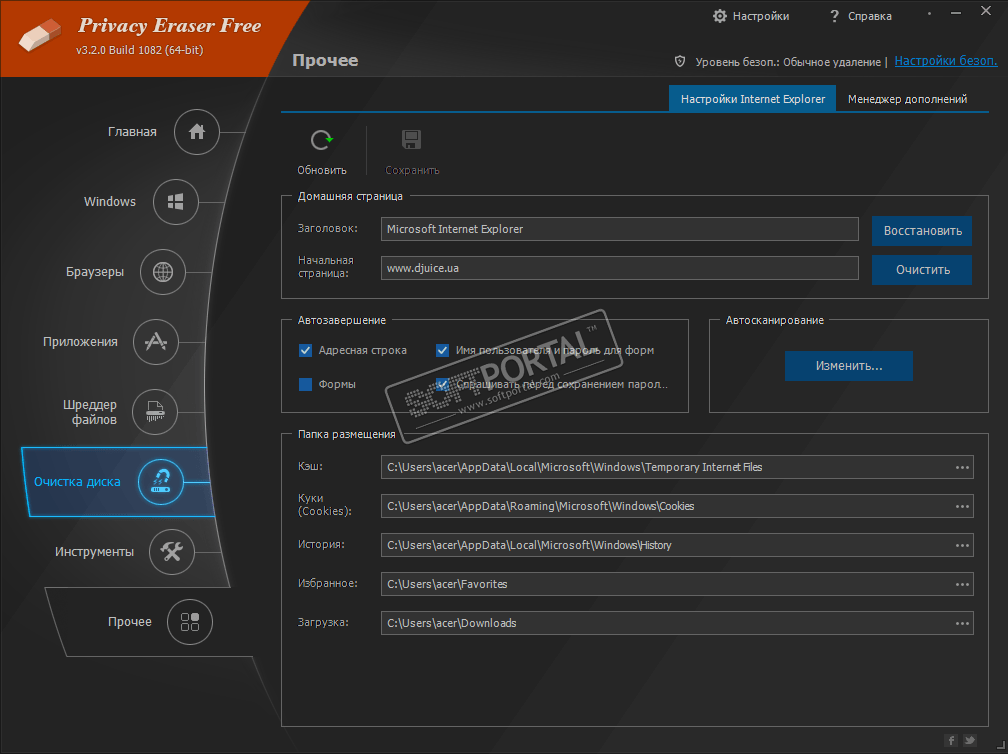This screenshot has height=754, width=1008.
Task: Switch to Настройки Internet Explorer tab
Action: (x=752, y=99)
